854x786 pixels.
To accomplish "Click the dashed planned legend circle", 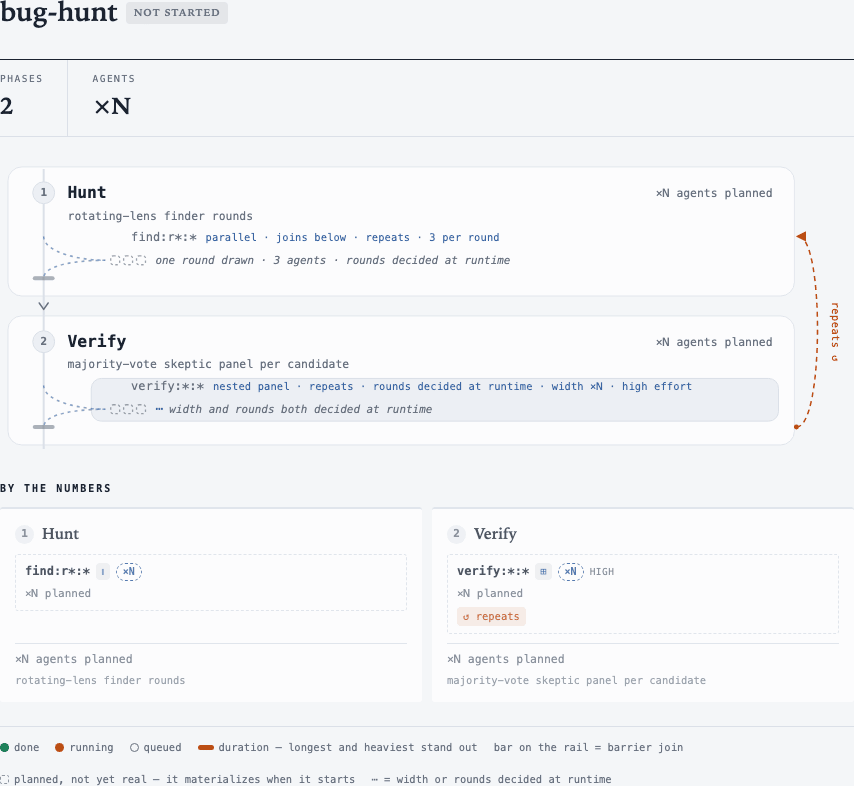I will pos(4,779).
